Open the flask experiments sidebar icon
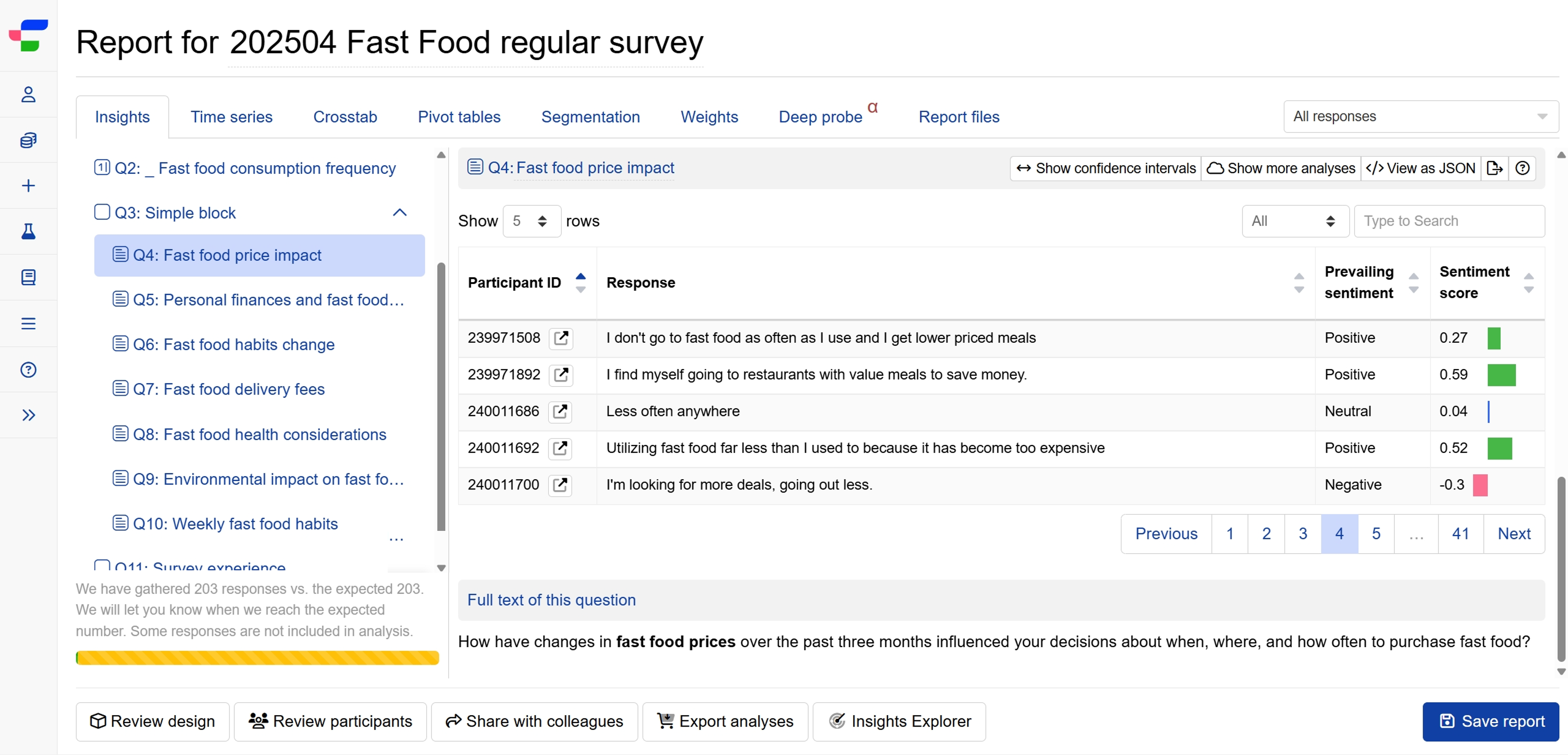The image size is (1568, 755). coord(28,231)
